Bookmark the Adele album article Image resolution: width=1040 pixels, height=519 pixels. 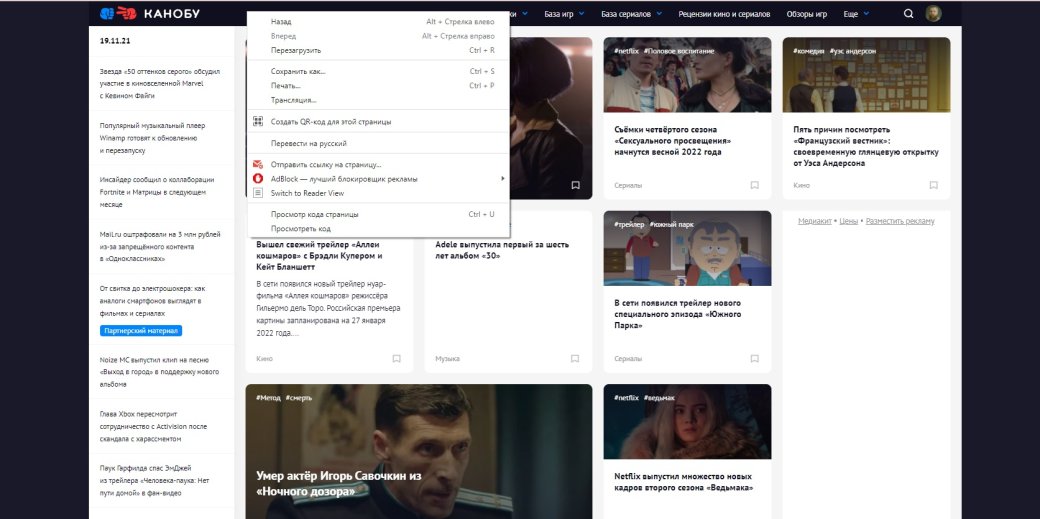[x=576, y=358]
